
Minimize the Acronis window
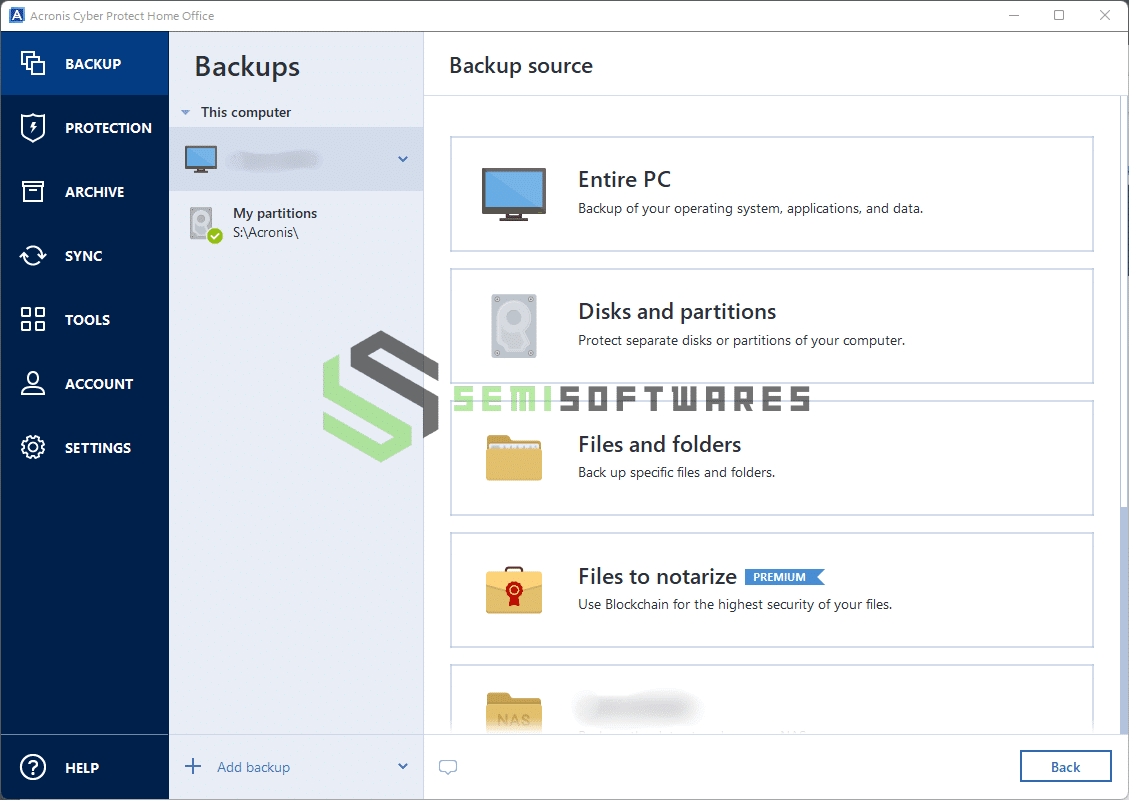click(1014, 15)
